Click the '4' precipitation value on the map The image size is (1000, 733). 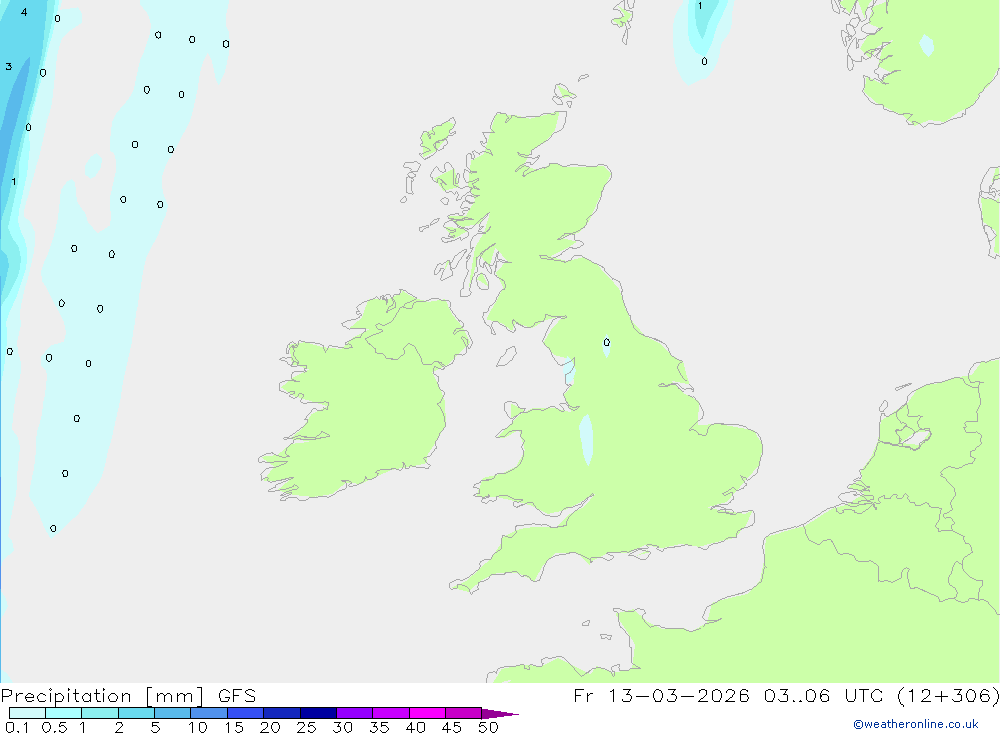coord(24,12)
